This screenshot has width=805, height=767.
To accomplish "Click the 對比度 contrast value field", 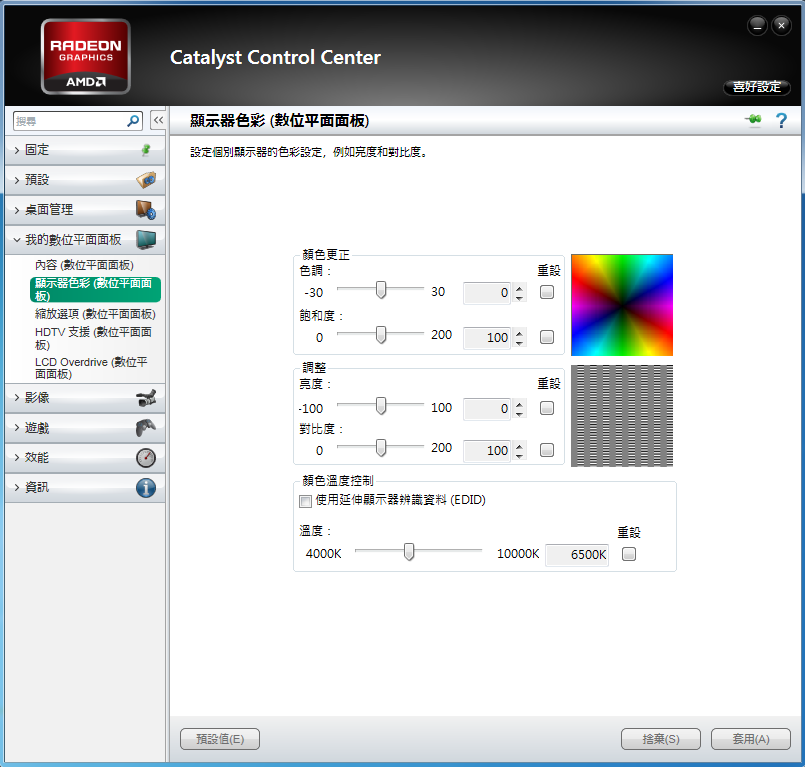I will coord(487,451).
